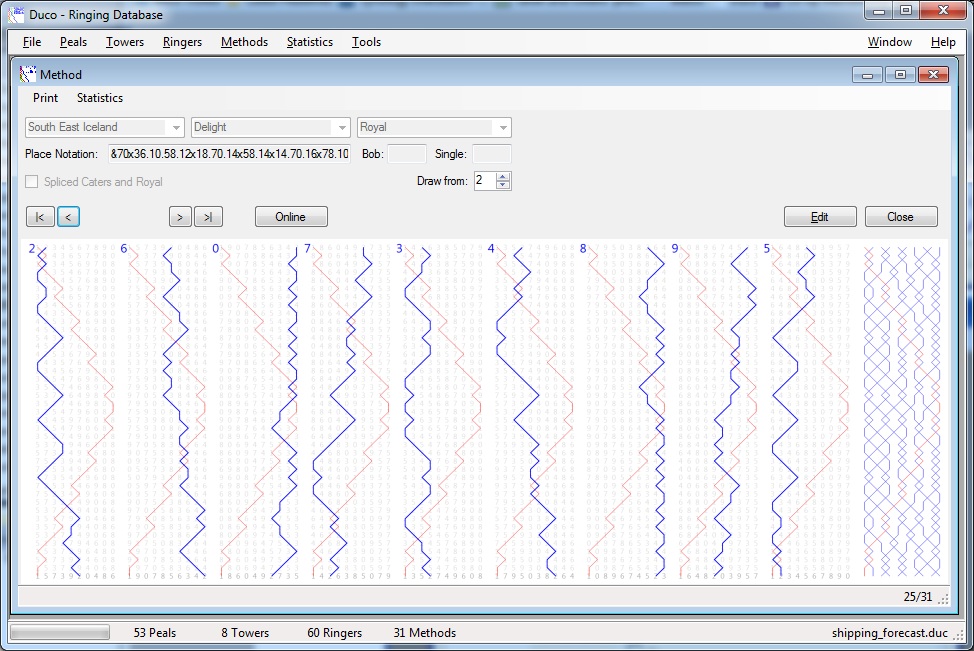Open the Royal stage dropdown
Screen dimensions: 974x651
pyautogui.click(x=503, y=128)
